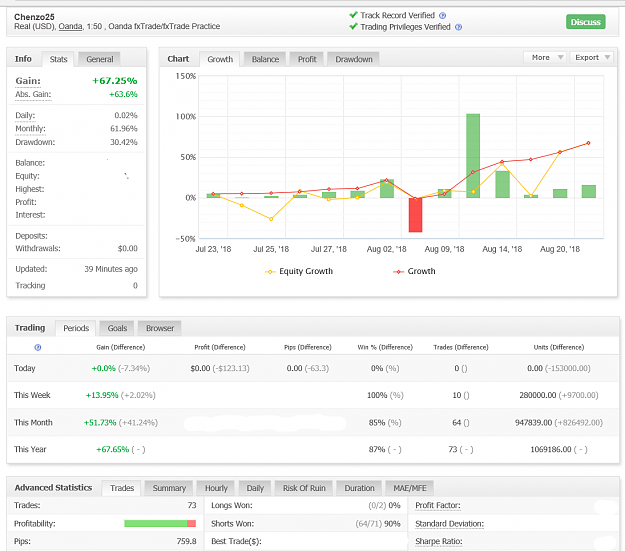The width and height of the screenshot is (625, 551).
Task: Click the This Year row label
Action: (x=30, y=449)
